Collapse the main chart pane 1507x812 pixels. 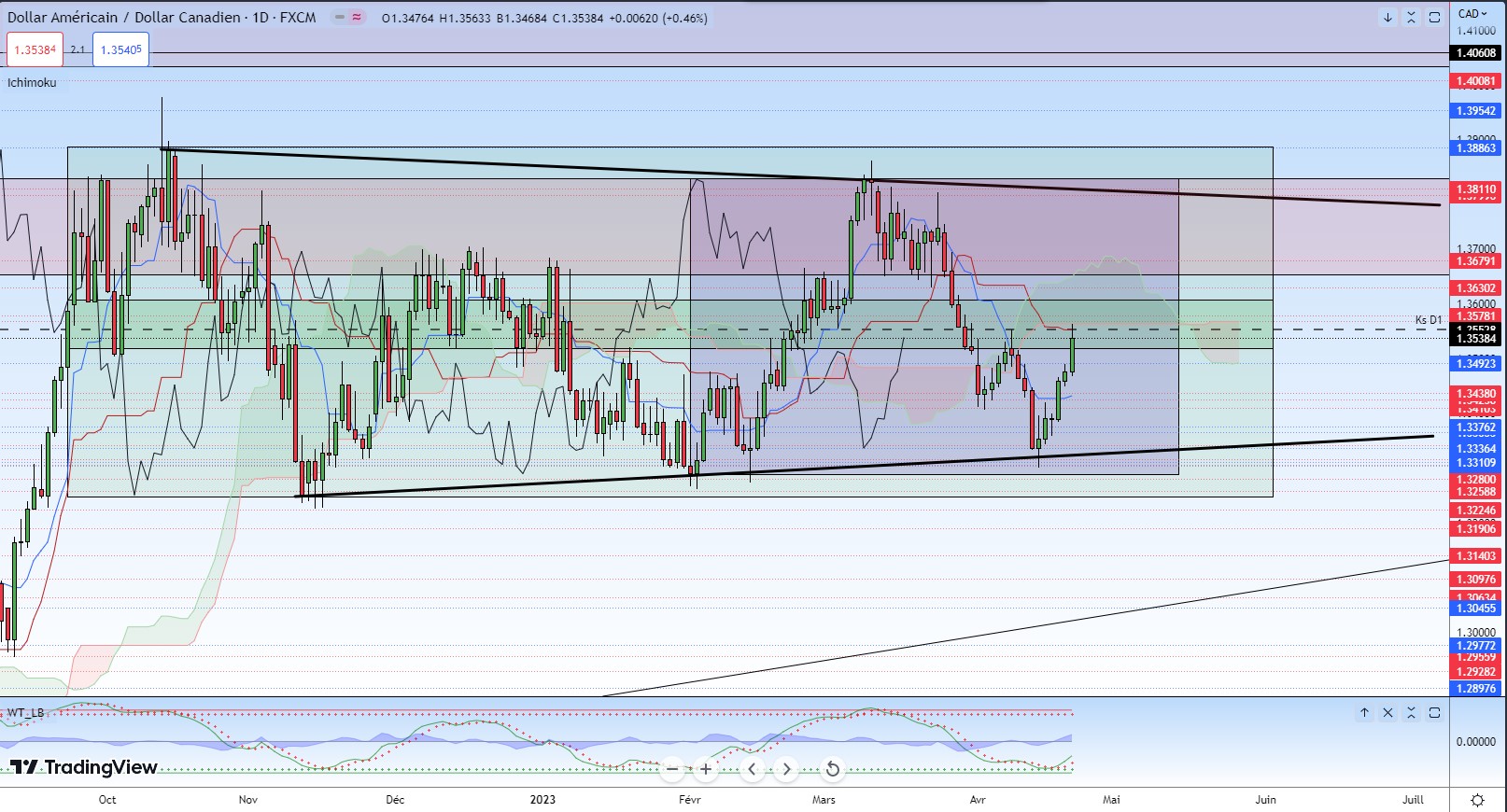pos(1411,18)
